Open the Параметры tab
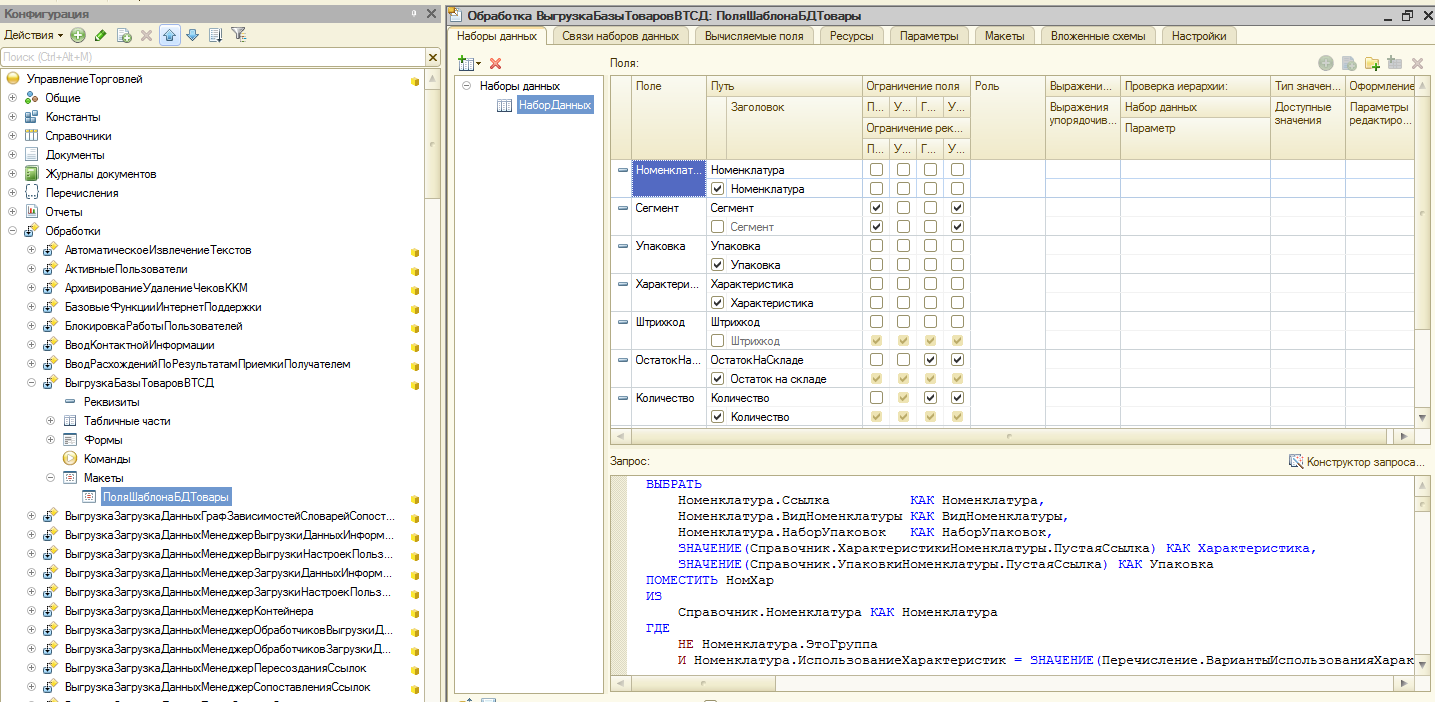This screenshot has height=702, width=1435. coord(928,36)
